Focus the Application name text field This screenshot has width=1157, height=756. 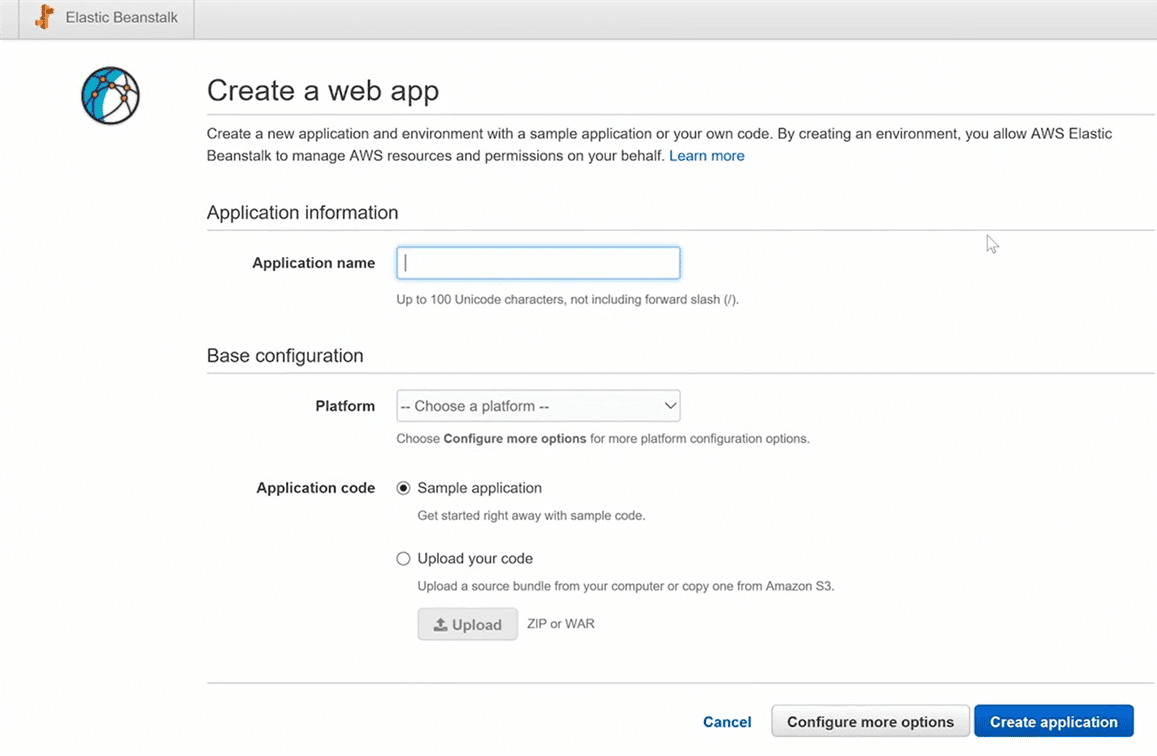[x=538, y=263]
